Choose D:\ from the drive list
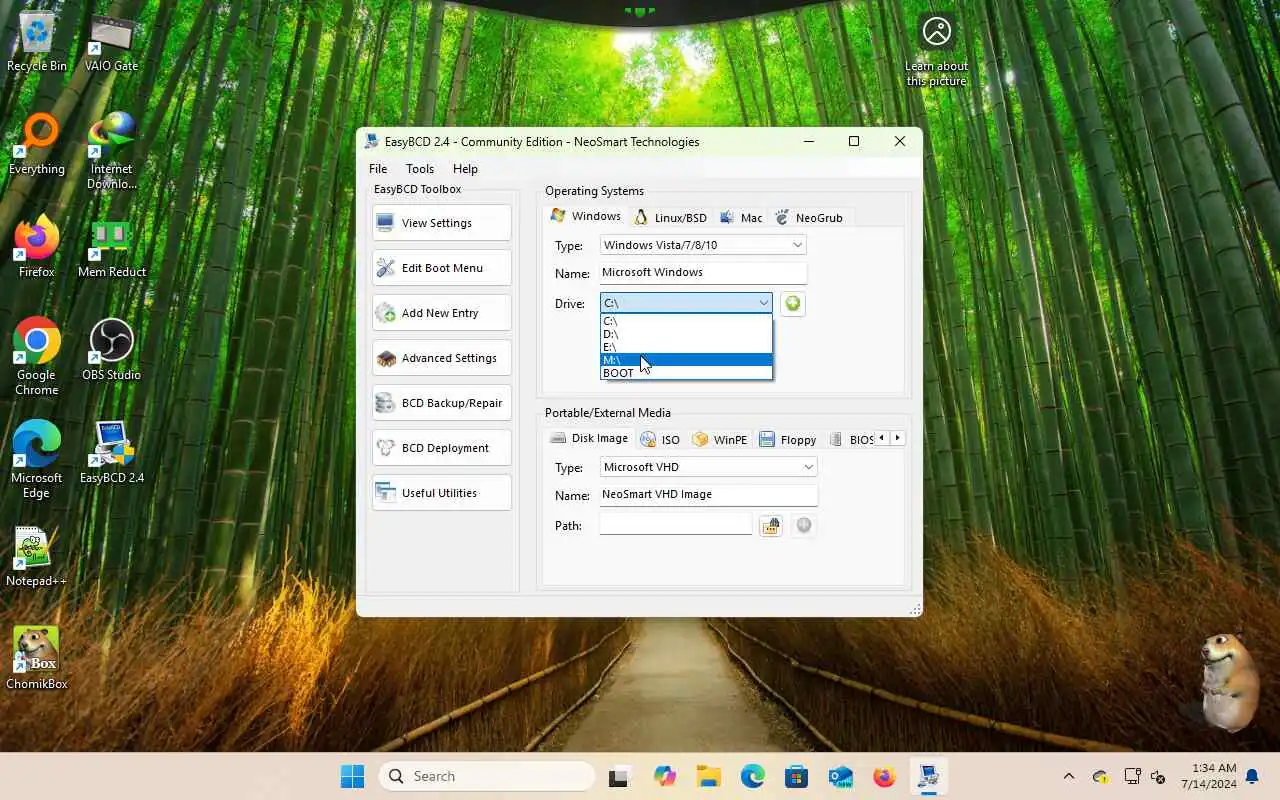This screenshot has width=1280, height=800. tap(686, 334)
